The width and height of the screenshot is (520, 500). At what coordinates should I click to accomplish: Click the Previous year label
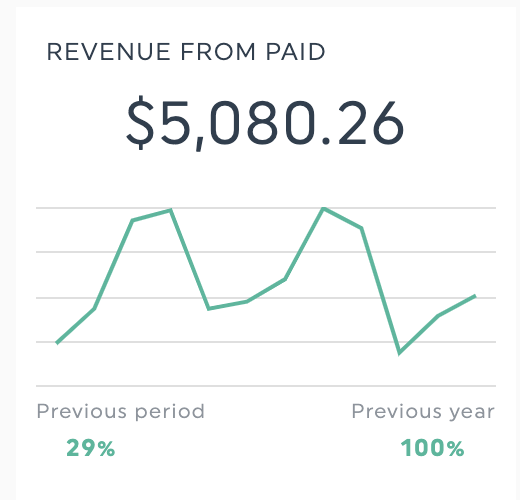(423, 412)
